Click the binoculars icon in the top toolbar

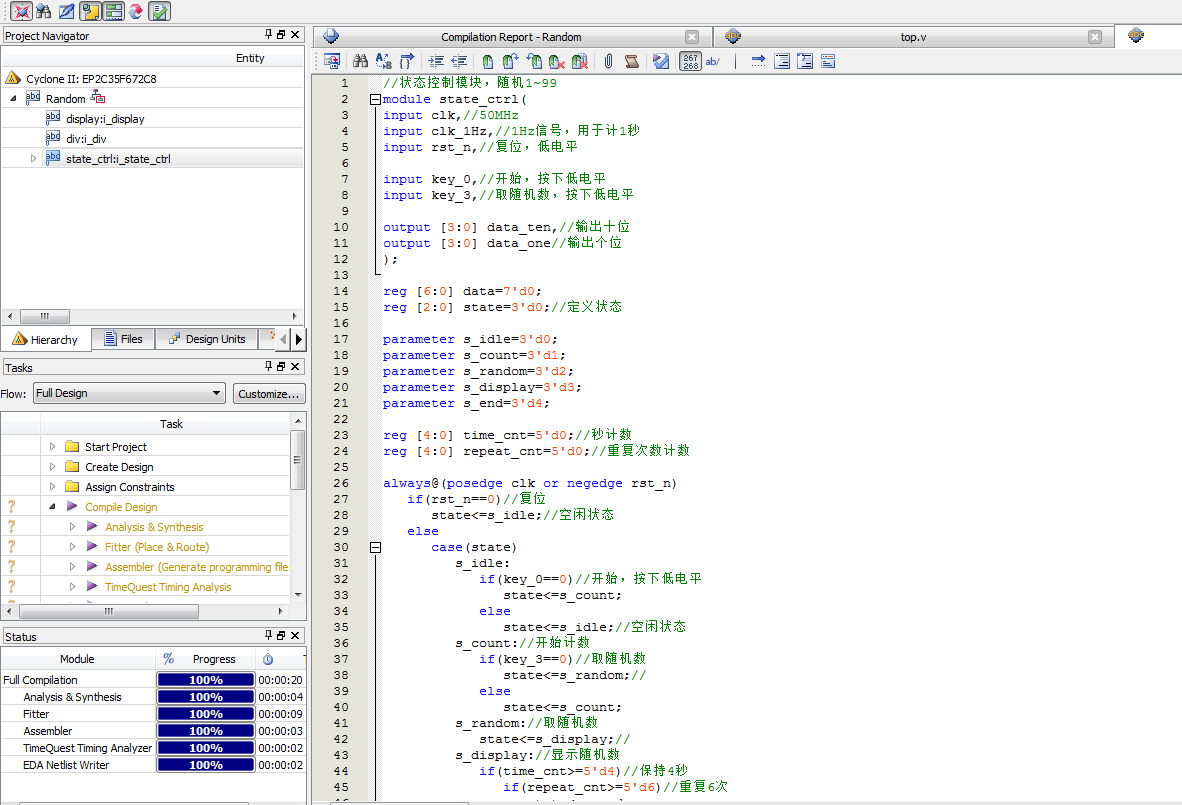pos(43,12)
